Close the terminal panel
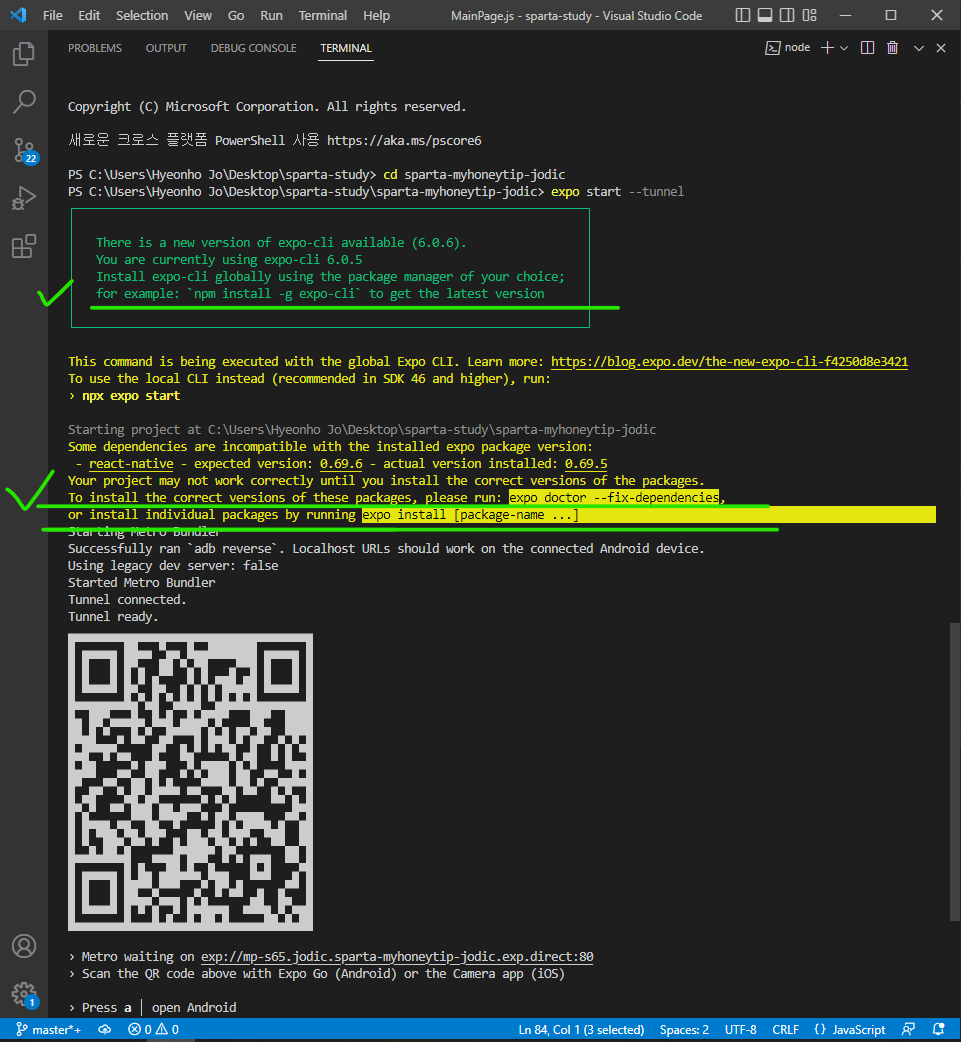 coord(941,48)
